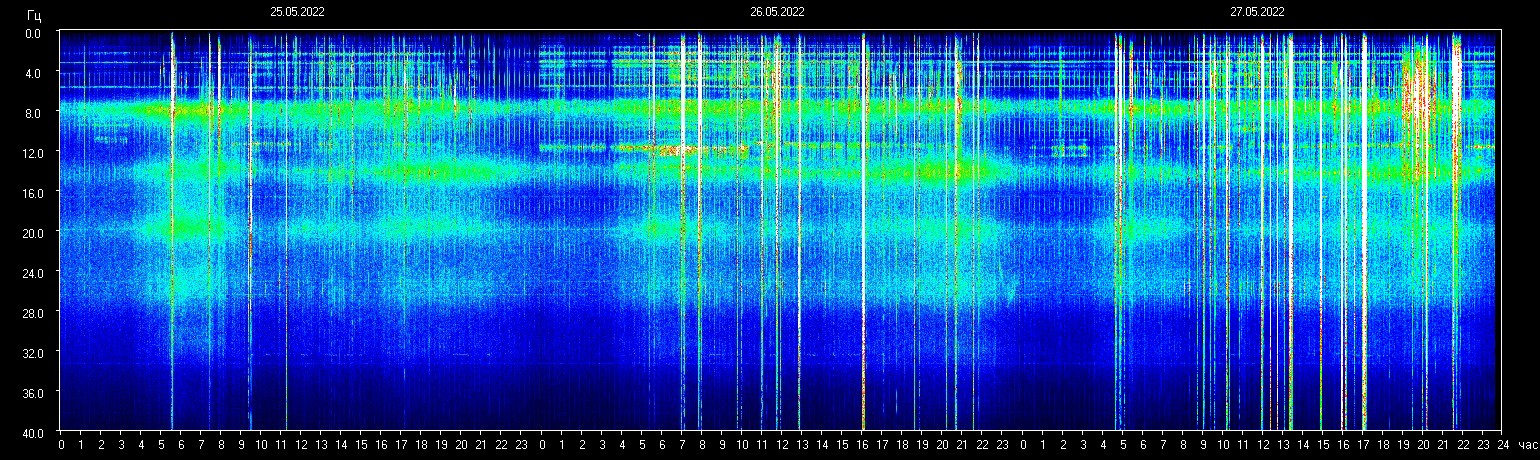Click the час time unit label
Image resolution: width=1540 pixels, height=460 pixels.
click(x=1527, y=445)
